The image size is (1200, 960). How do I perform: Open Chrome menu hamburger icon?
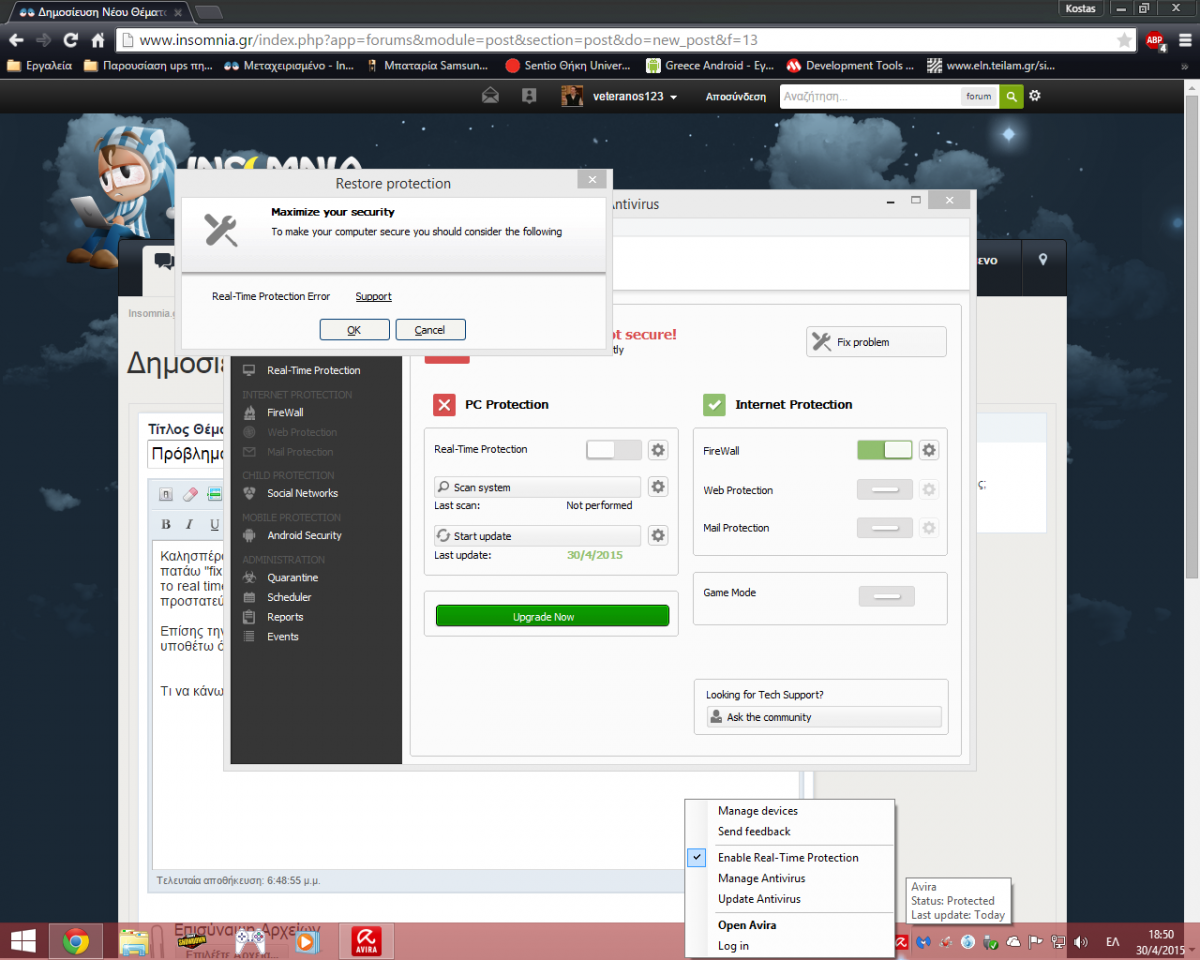coord(1183,41)
